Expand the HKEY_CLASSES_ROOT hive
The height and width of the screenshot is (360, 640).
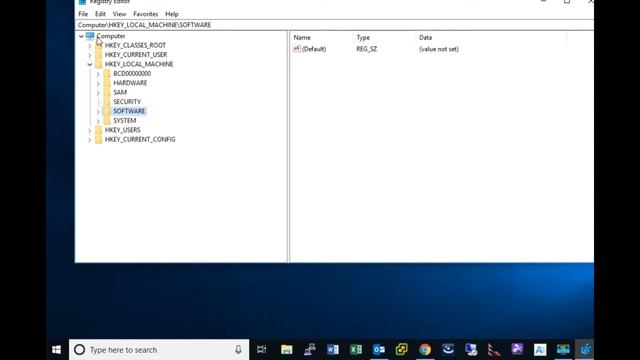pyautogui.click(x=89, y=46)
